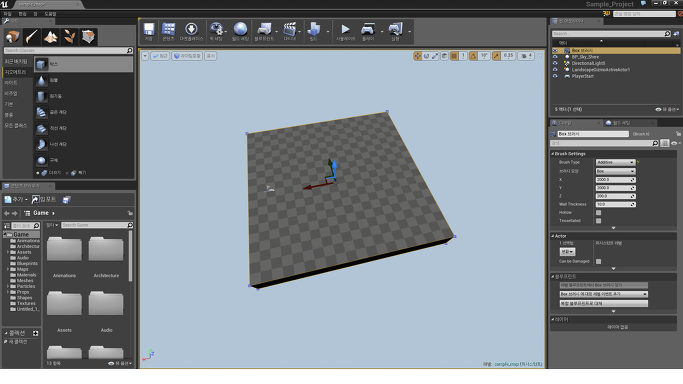
Task: Open the Brush Type Additive dropdown
Action: (615, 162)
